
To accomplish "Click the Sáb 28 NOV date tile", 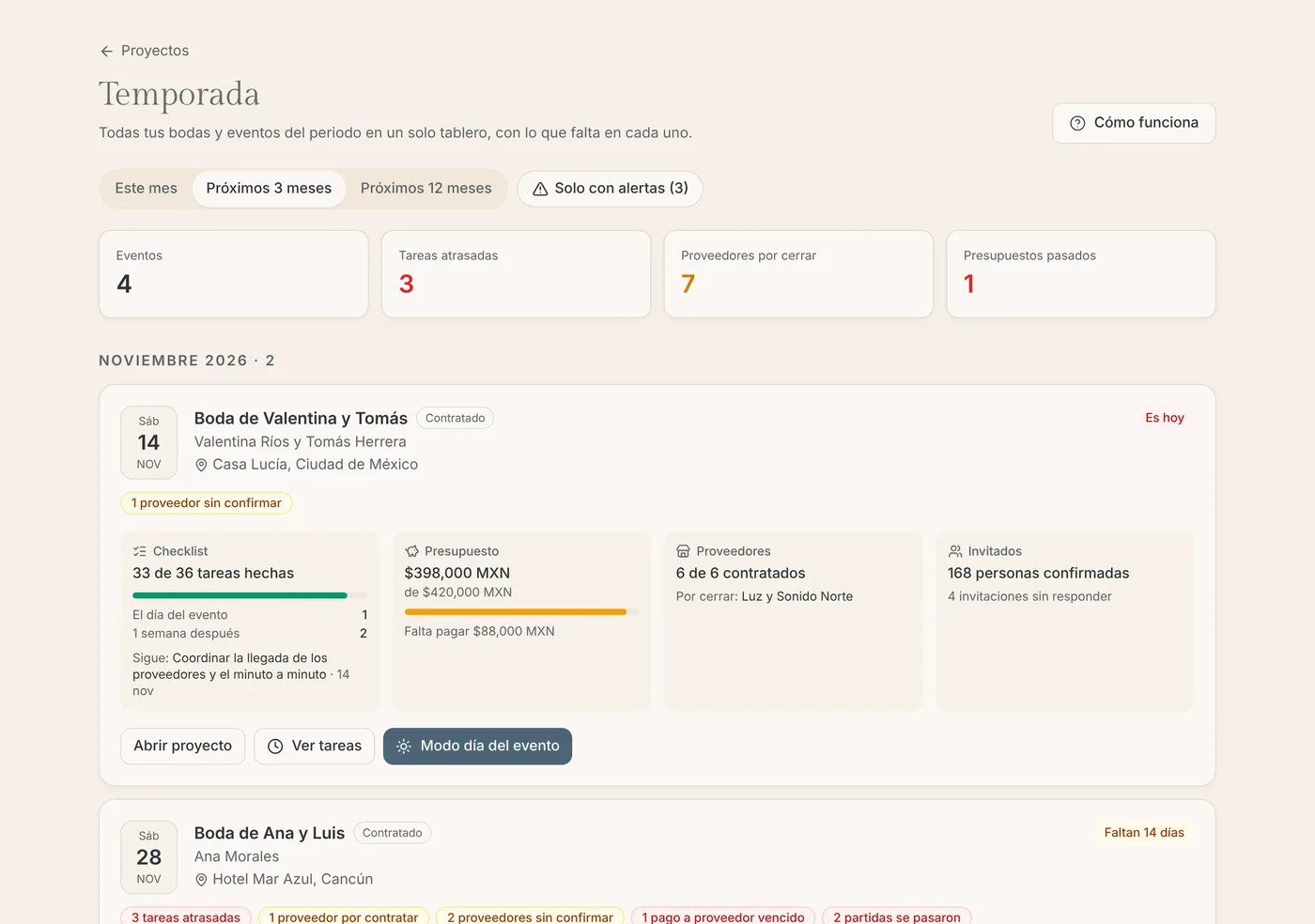I will tap(149, 858).
